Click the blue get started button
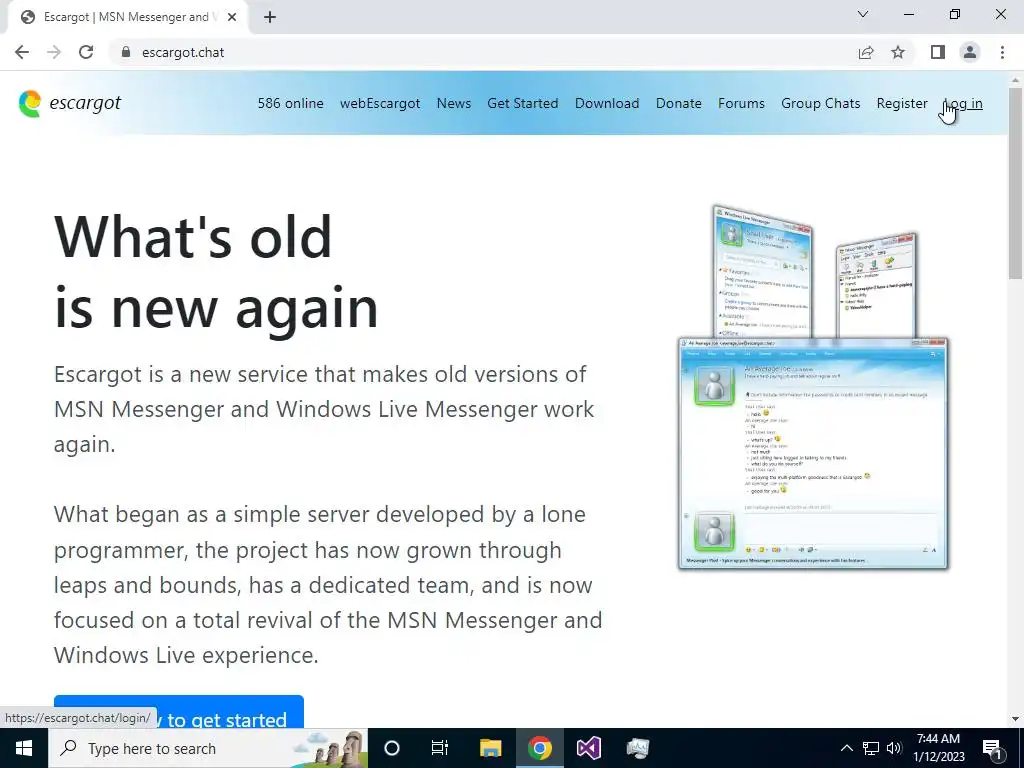Image resolution: width=1024 pixels, height=768 pixels. coord(179,712)
